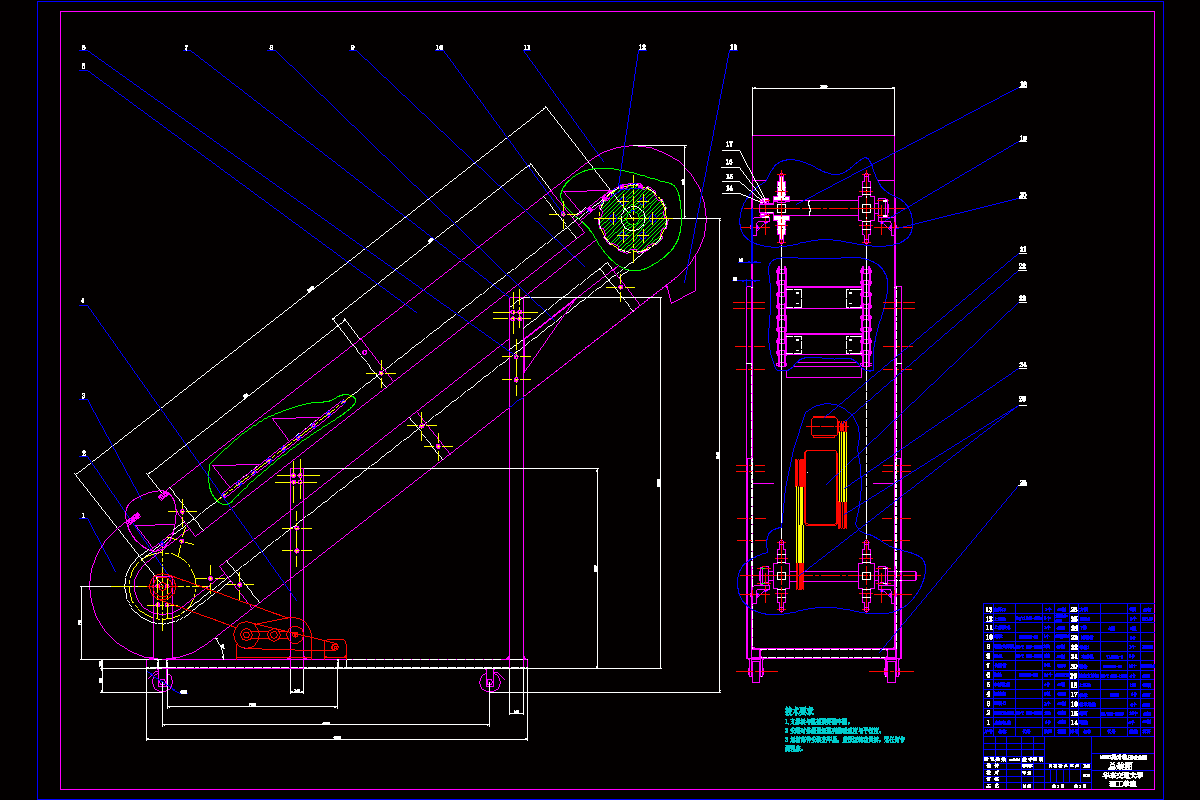The width and height of the screenshot is (1200, 800).
Task: Click the right caster wheel of front view
Action: pos(488,681)
